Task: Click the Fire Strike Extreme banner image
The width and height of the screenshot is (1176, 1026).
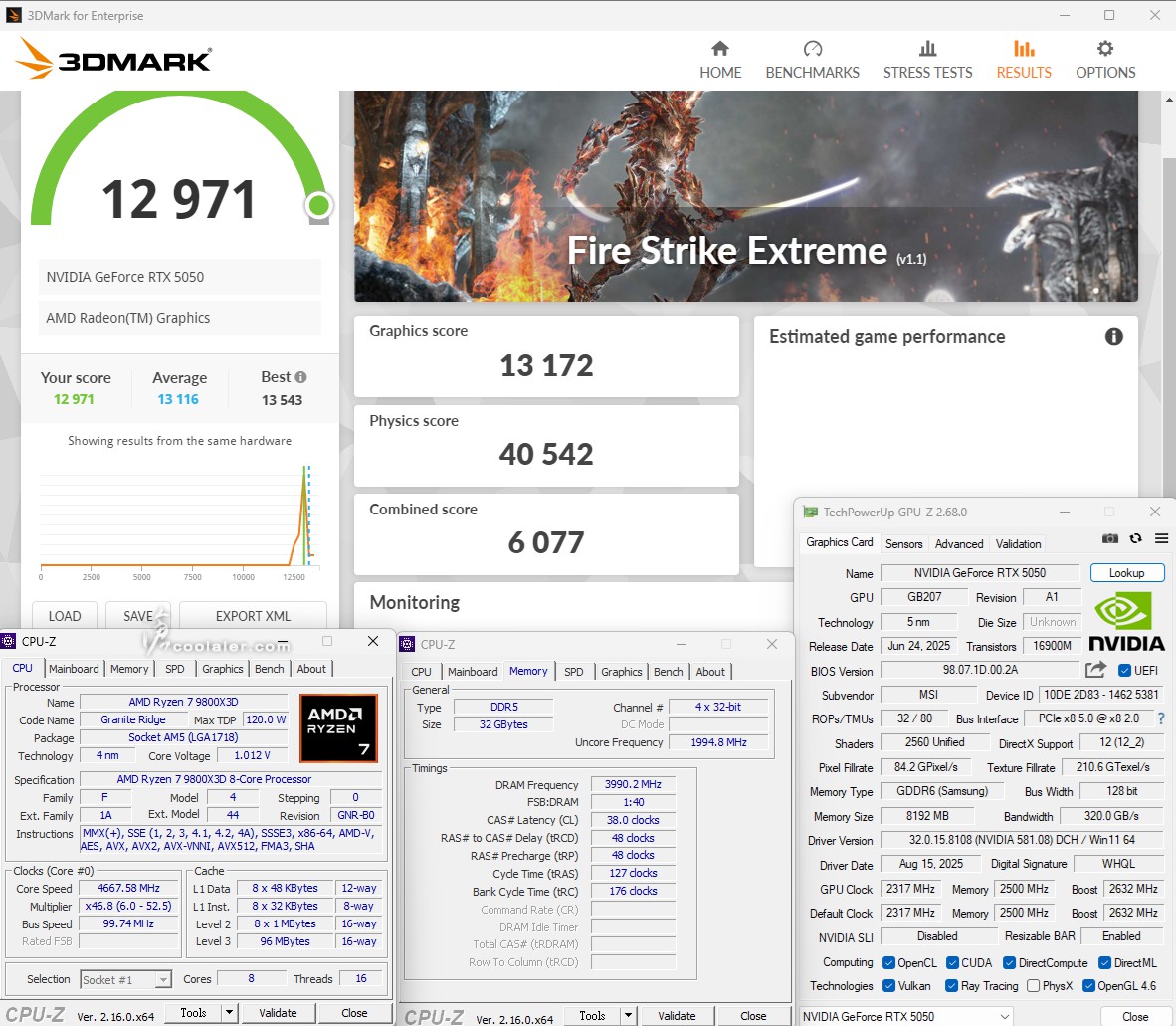Action: pos(745,196)
